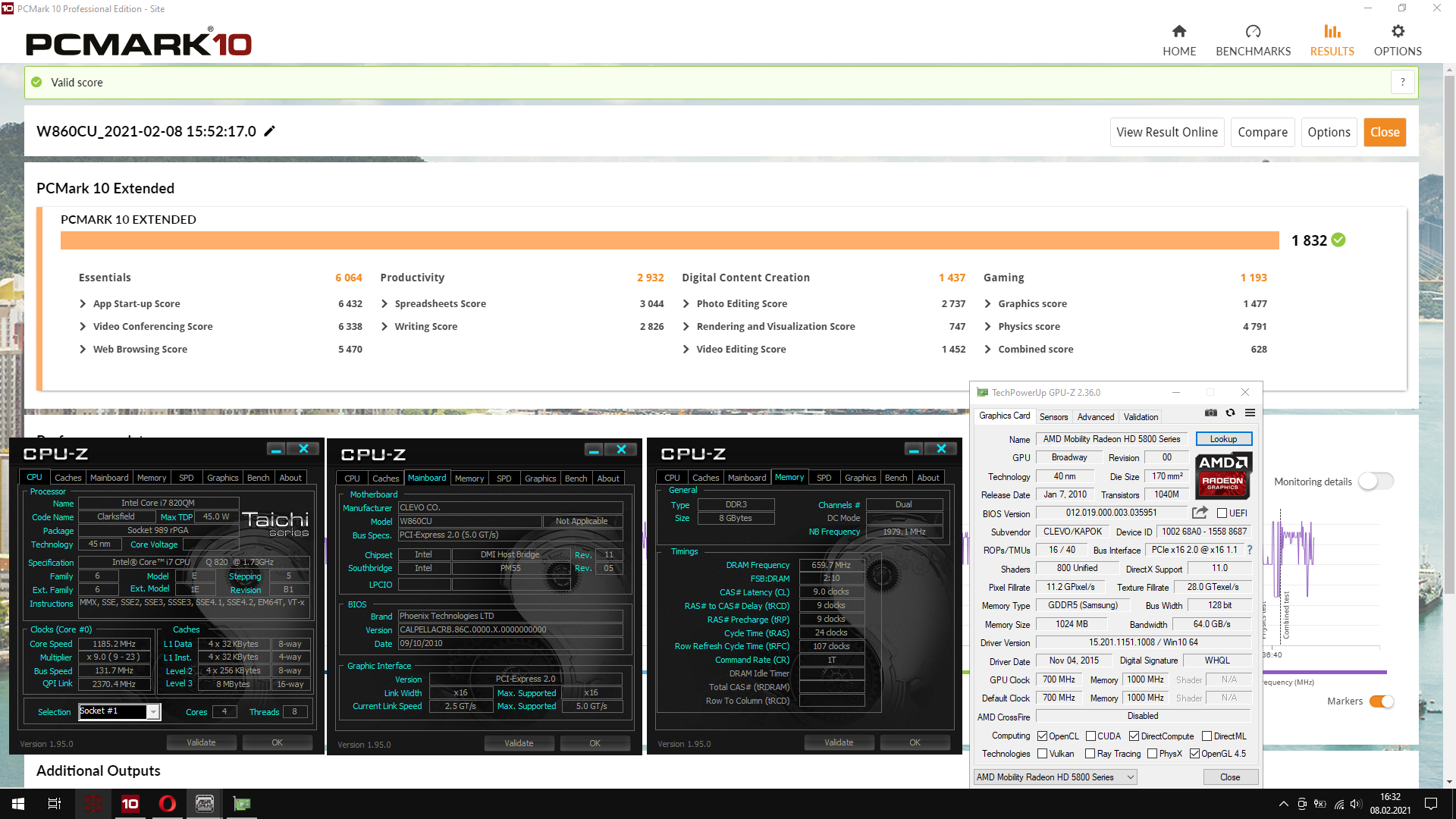This screenshot has height=819, width=1456.
Task: Expand Writing Score details
Action: click(x=384, y=326)
